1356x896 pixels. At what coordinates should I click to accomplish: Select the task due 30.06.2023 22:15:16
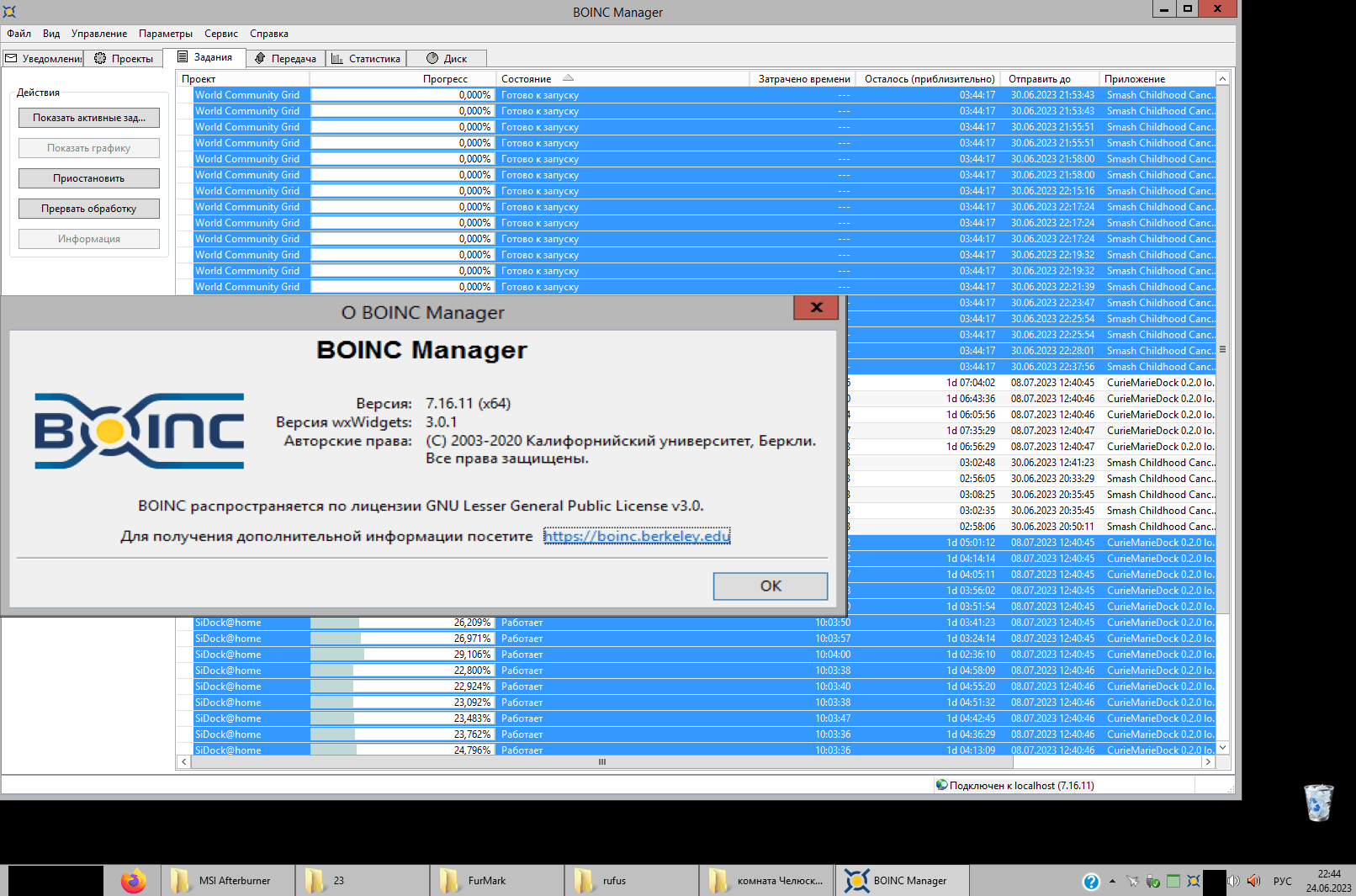(704, 191)
